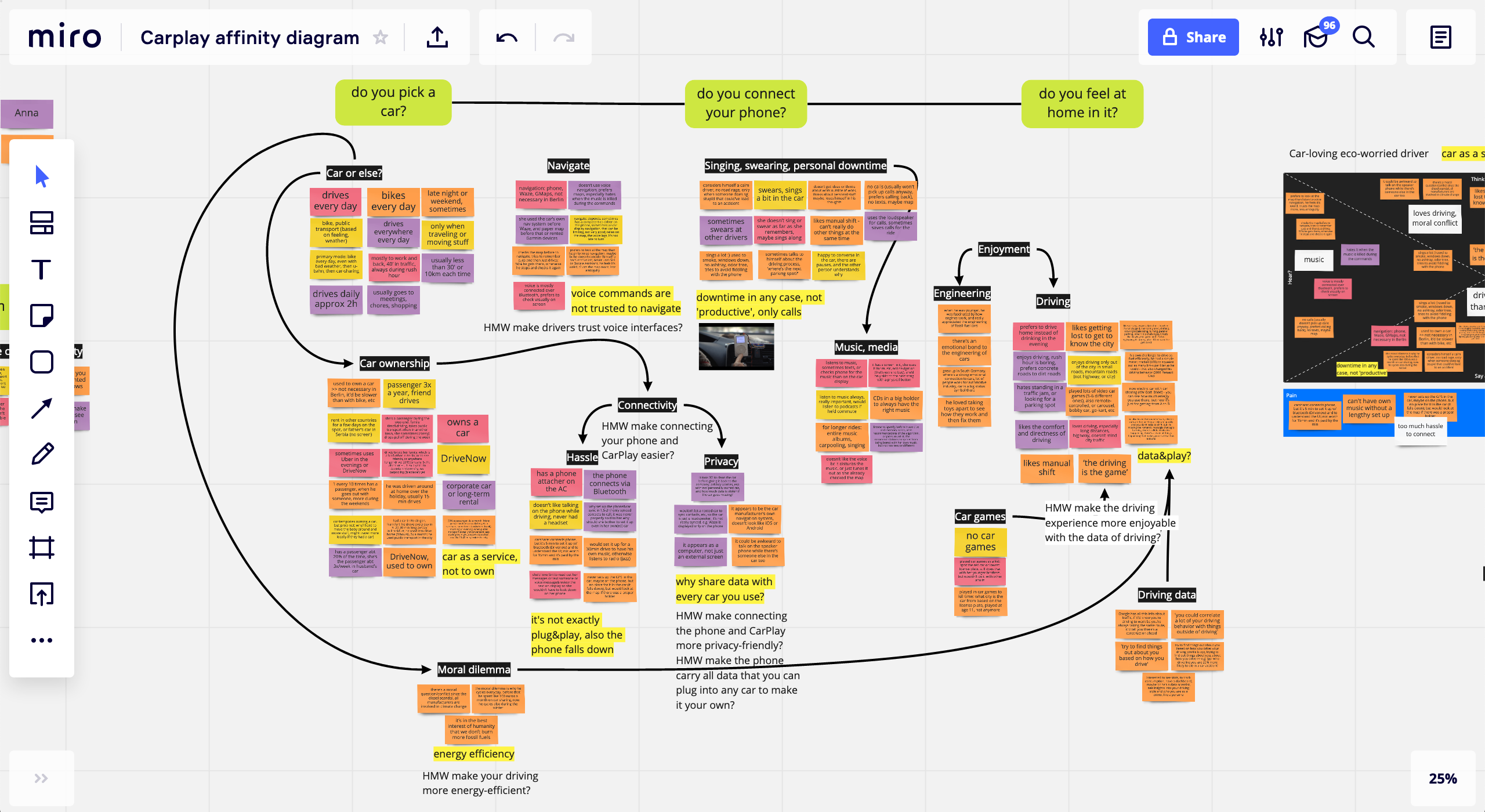Redo the last action
Image resolution: width=1485 pixels, height=812 pixels.
(564, 38)
